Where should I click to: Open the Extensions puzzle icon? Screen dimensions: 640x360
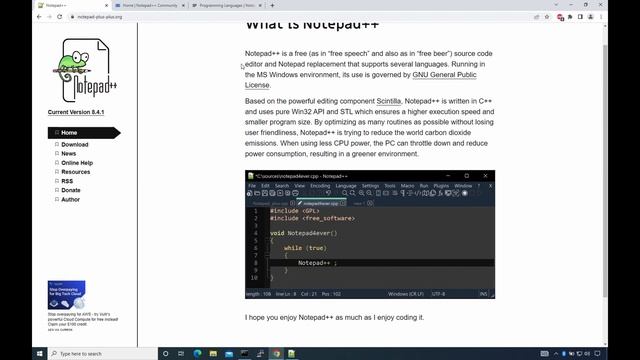point(570,17)
